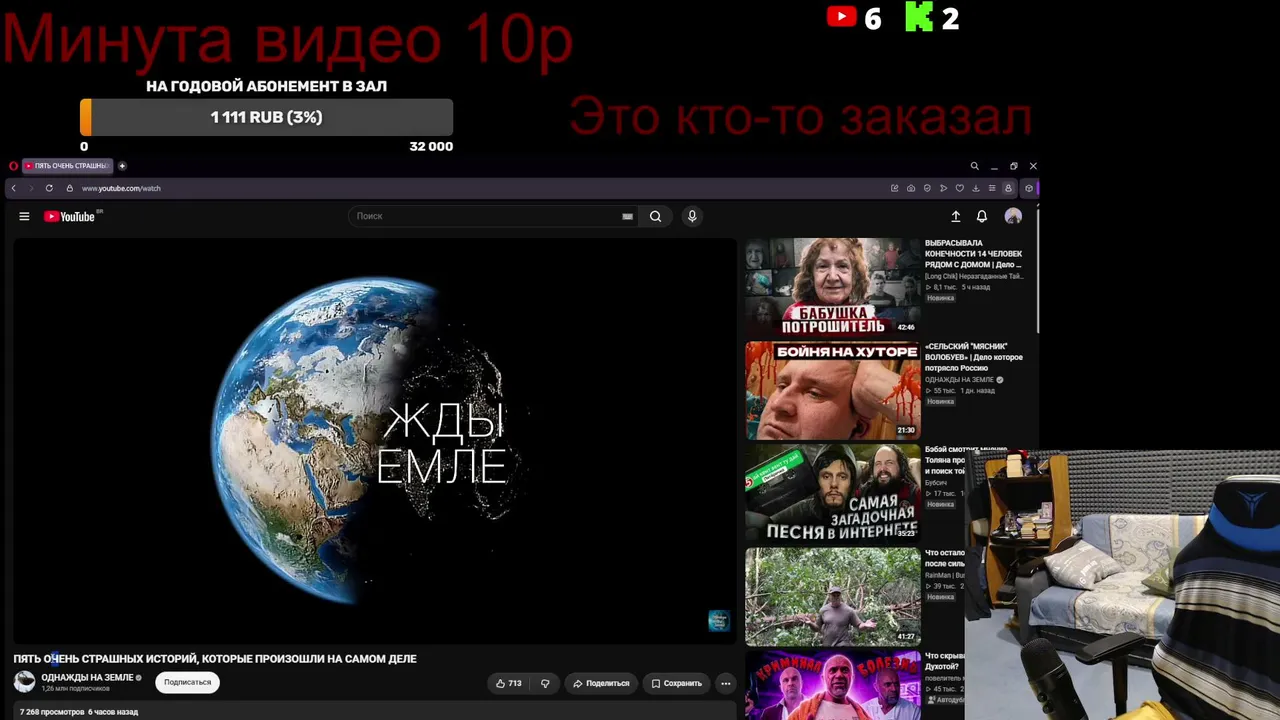Go back with the browser back arrow
The height and width of the screenshot is (720, 1280).
(13, 188)
